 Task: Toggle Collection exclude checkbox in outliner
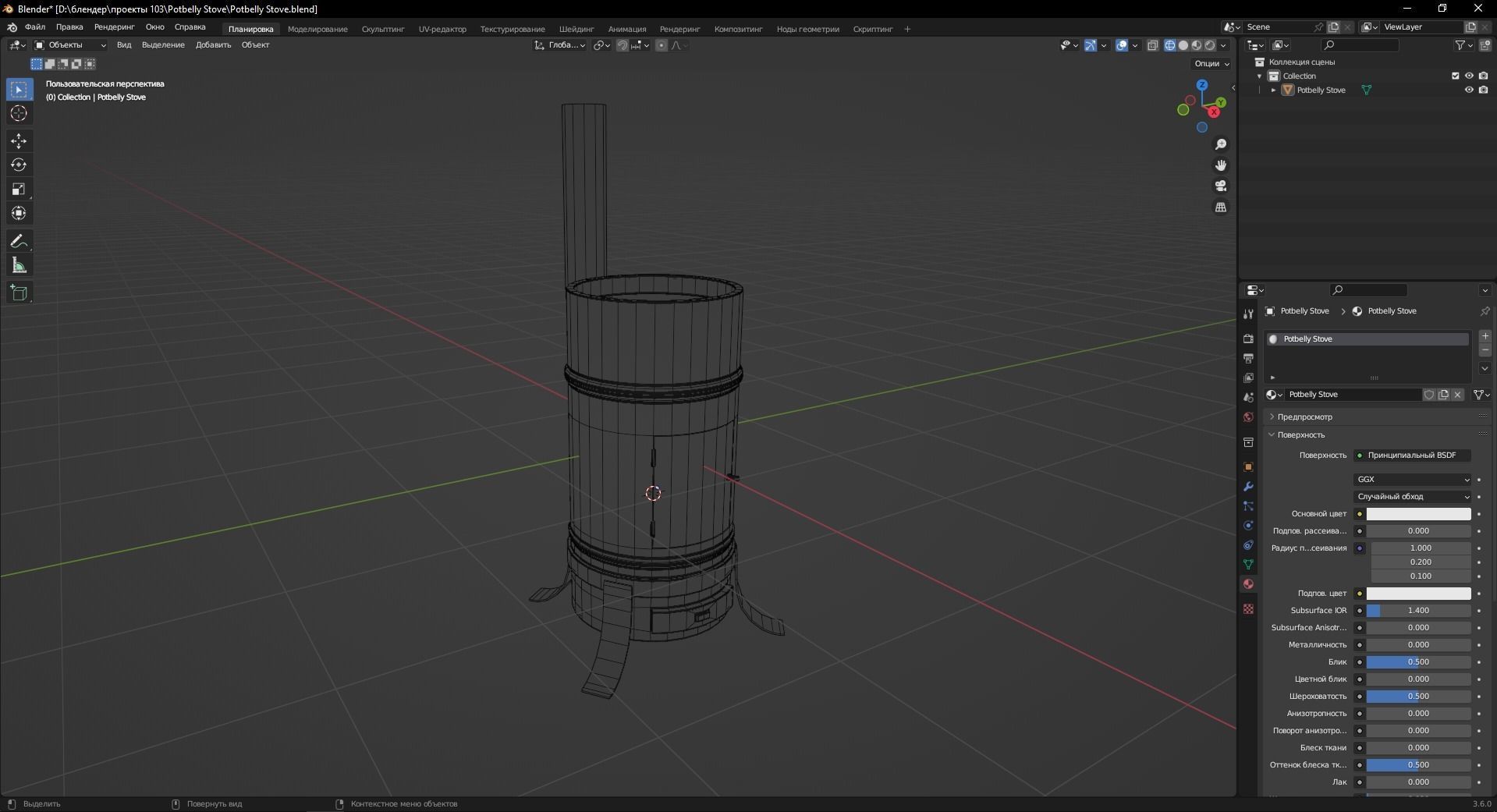pos(1455,76)
